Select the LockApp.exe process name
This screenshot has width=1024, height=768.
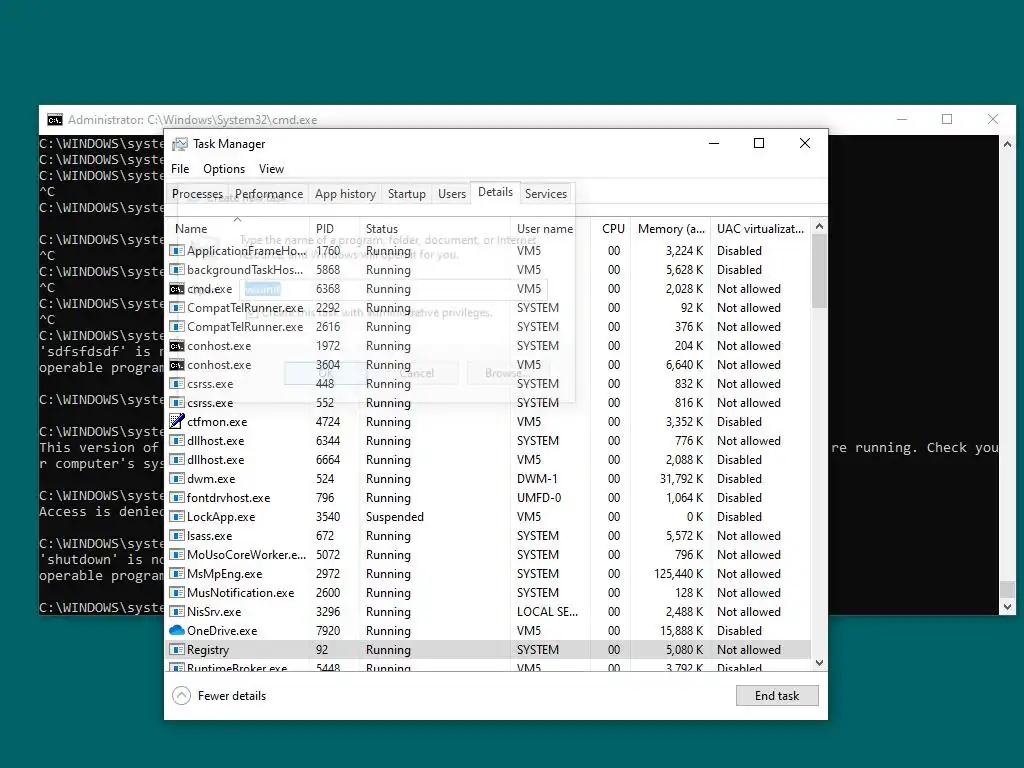coord(221,517)
